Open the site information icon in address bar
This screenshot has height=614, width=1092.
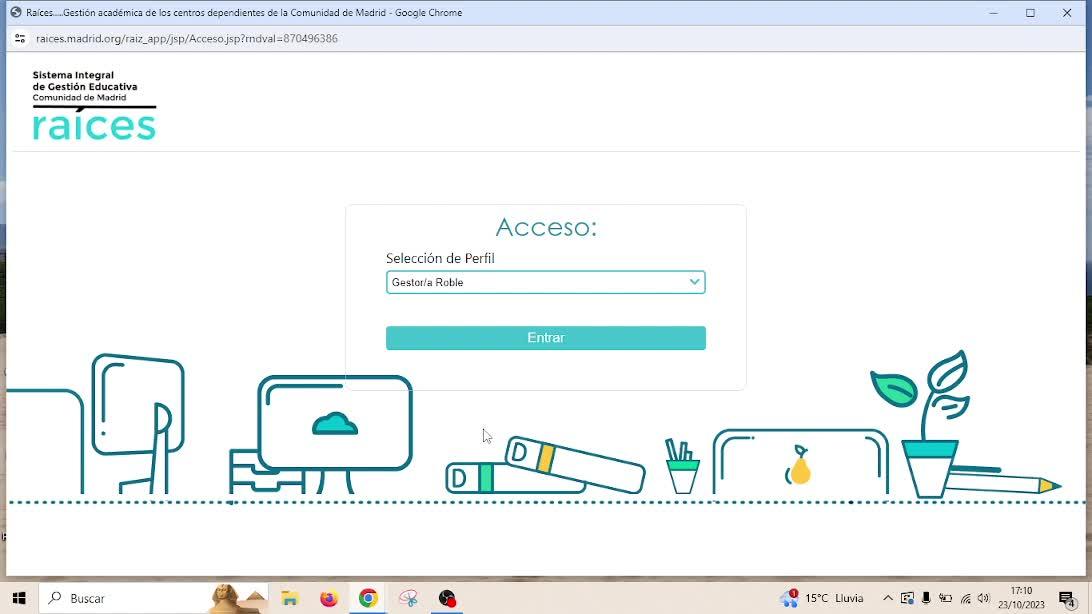click(x=20, y=38)
